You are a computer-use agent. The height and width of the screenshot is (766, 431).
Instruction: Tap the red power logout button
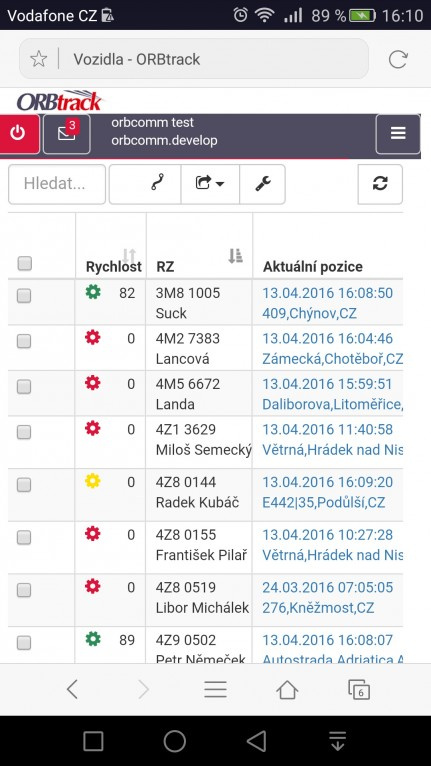19,134
